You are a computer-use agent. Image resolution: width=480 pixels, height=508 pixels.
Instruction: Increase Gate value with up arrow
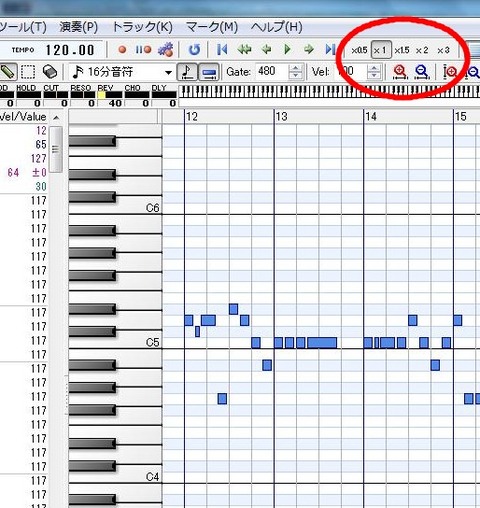coord(295,68)
